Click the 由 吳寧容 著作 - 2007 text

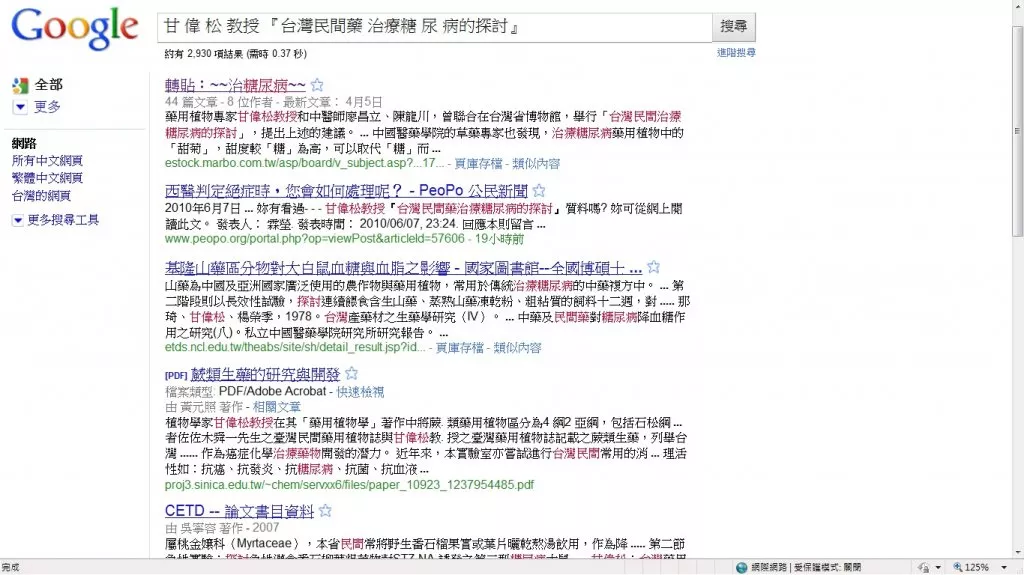[222, 528]
